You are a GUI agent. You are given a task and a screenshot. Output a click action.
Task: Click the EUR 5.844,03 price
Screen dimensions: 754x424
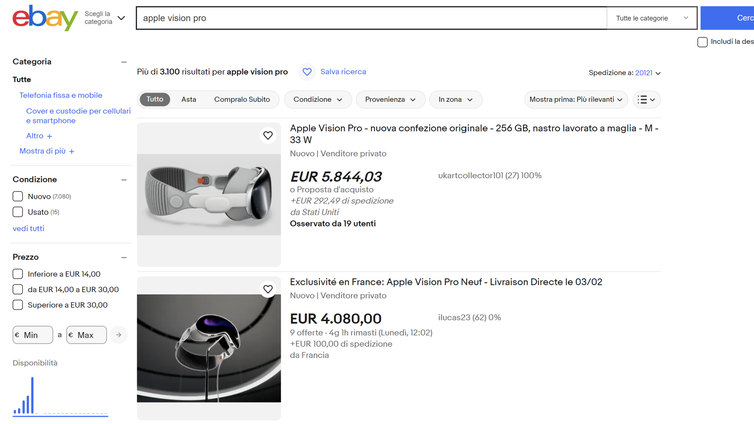click(336, 177)
